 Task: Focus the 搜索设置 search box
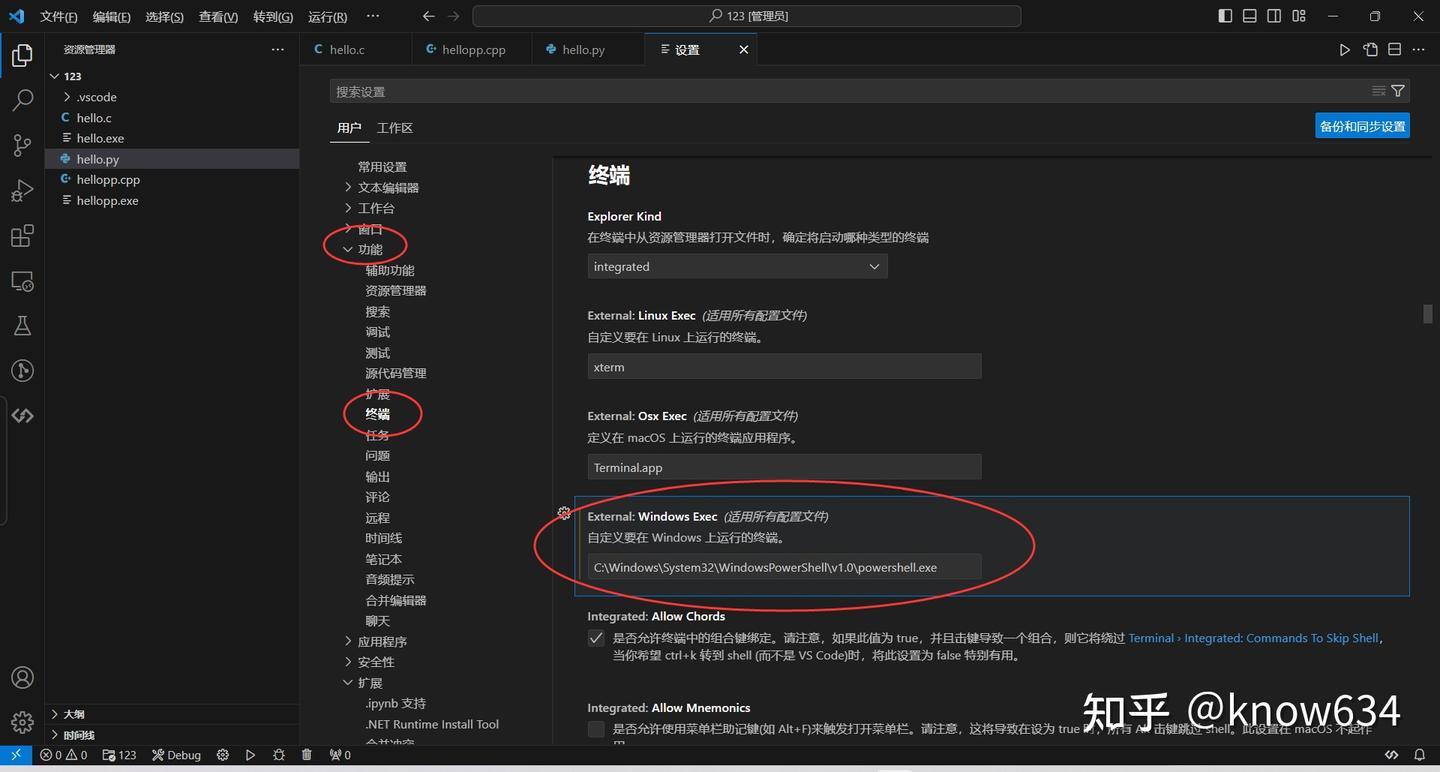coord(850,91)
